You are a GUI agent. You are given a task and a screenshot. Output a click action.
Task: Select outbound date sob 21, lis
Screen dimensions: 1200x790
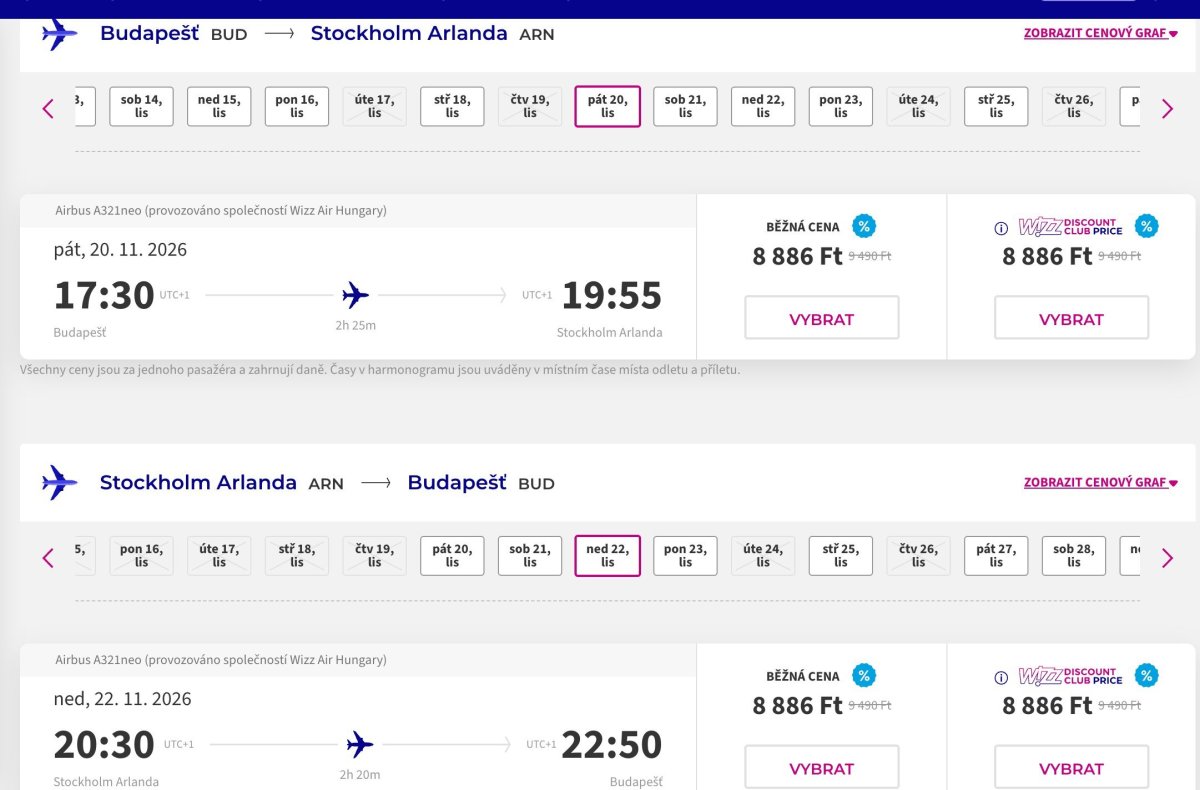(685, 106)
